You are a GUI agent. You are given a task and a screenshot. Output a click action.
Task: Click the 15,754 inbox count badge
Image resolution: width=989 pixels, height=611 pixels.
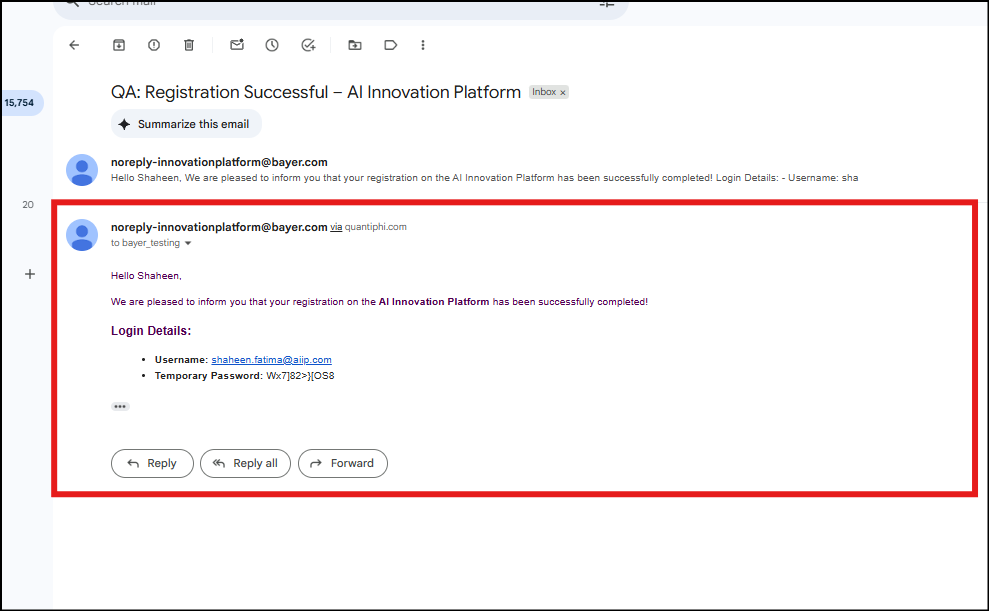tap(20, 103)
